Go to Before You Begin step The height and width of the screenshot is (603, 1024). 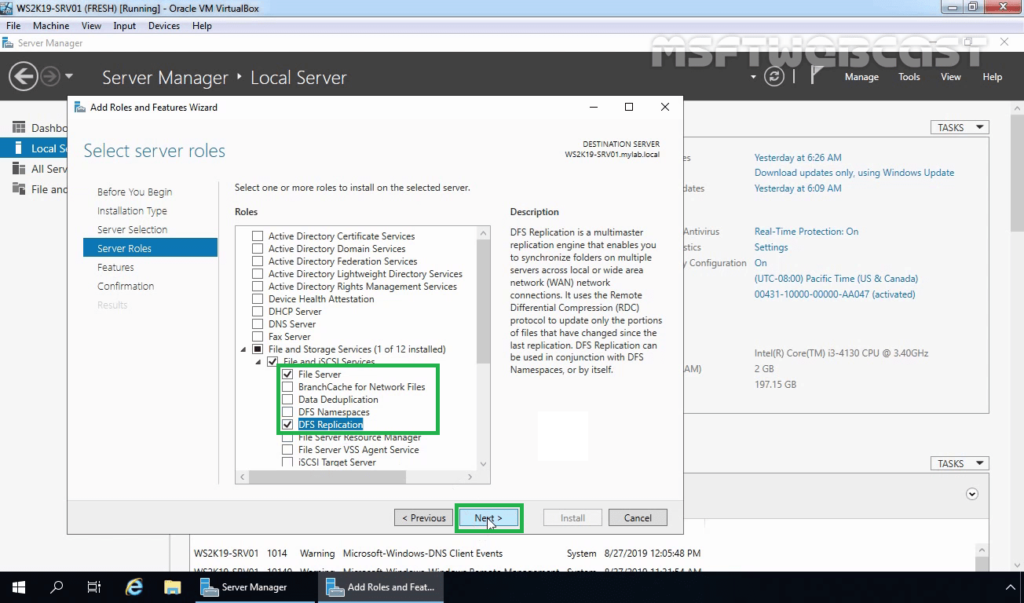click(135, 191)
